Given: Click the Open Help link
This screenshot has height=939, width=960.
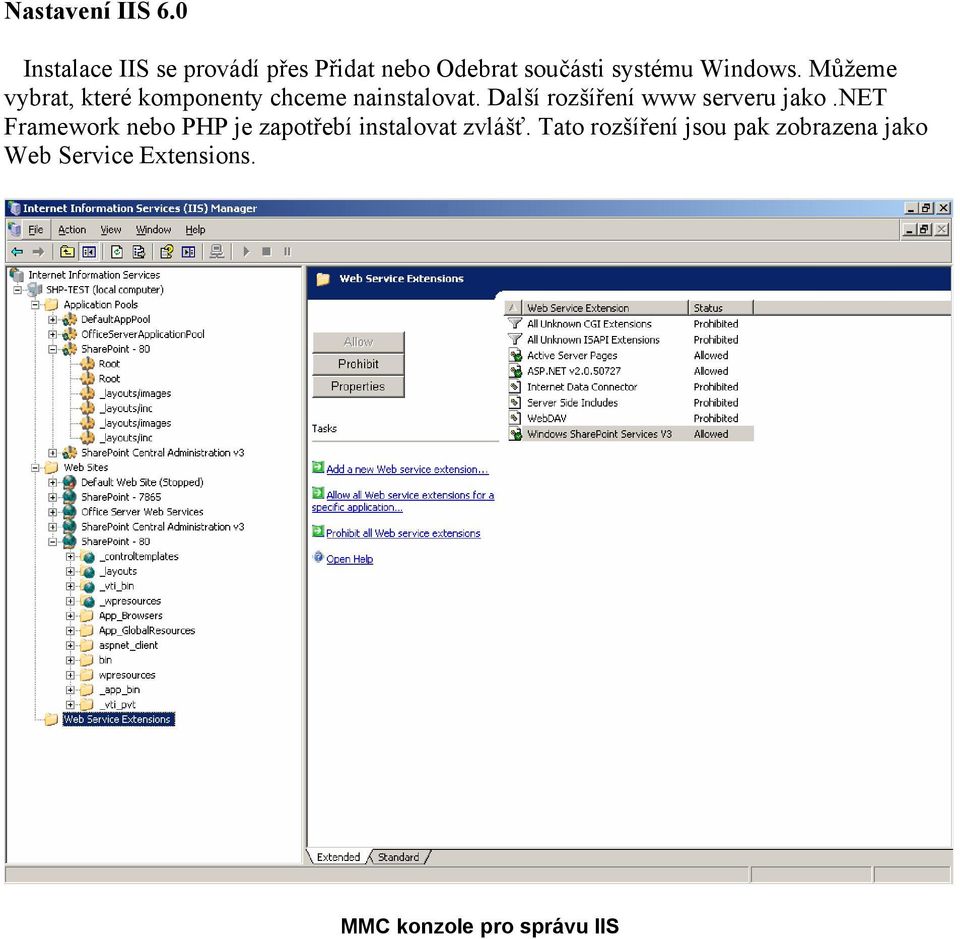Looking at the screenshot, I should click(x=349, y=559).
